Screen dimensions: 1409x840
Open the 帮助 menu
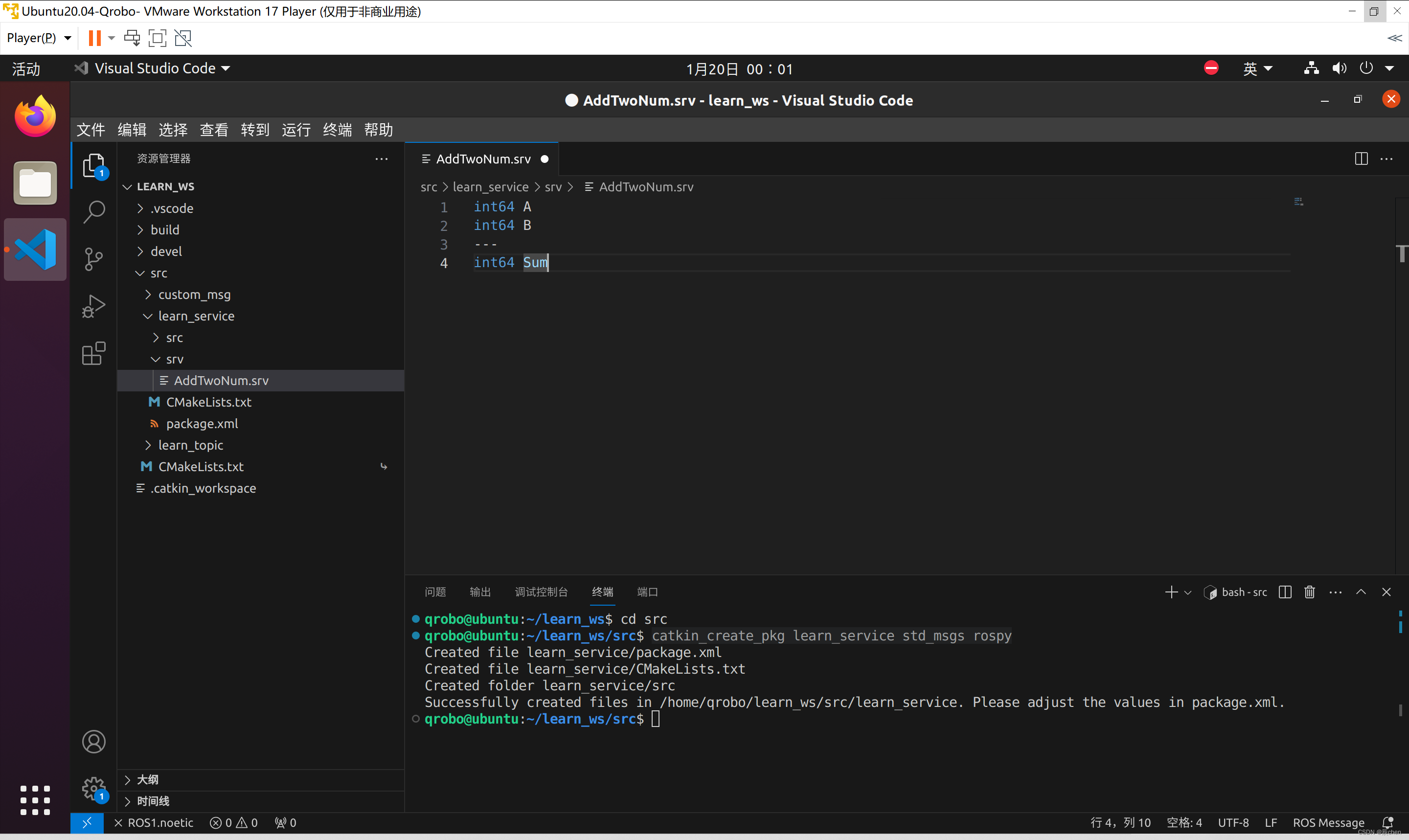[x=379, y=130]
